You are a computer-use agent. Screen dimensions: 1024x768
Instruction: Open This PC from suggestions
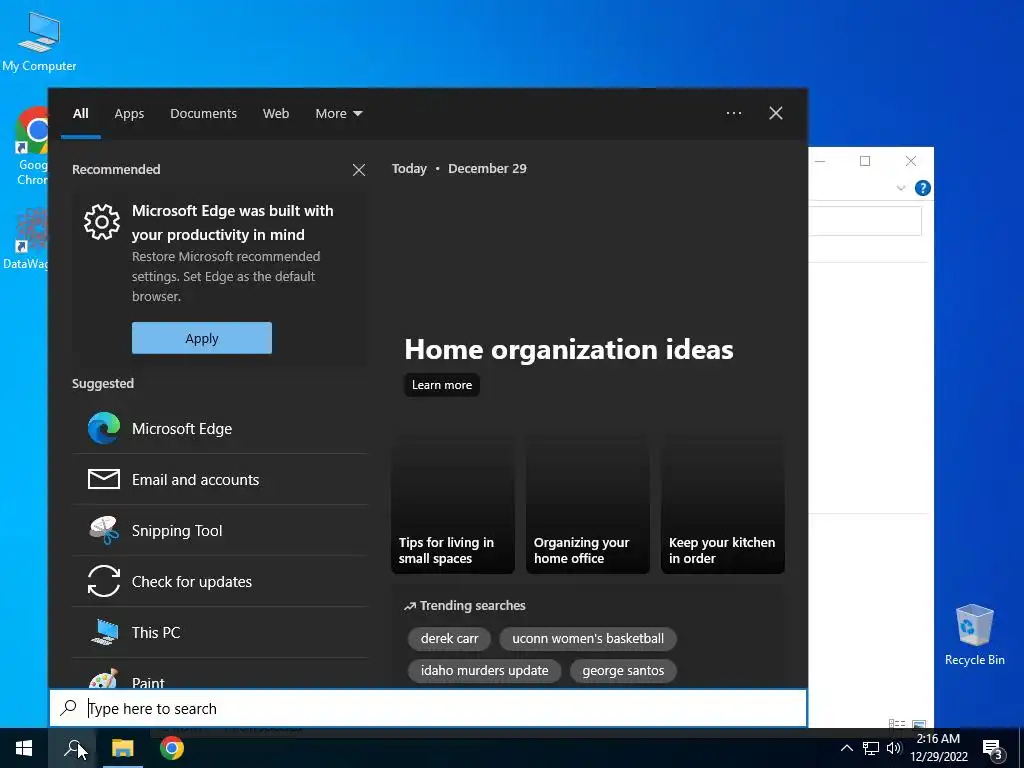click(x=220, y=632)
